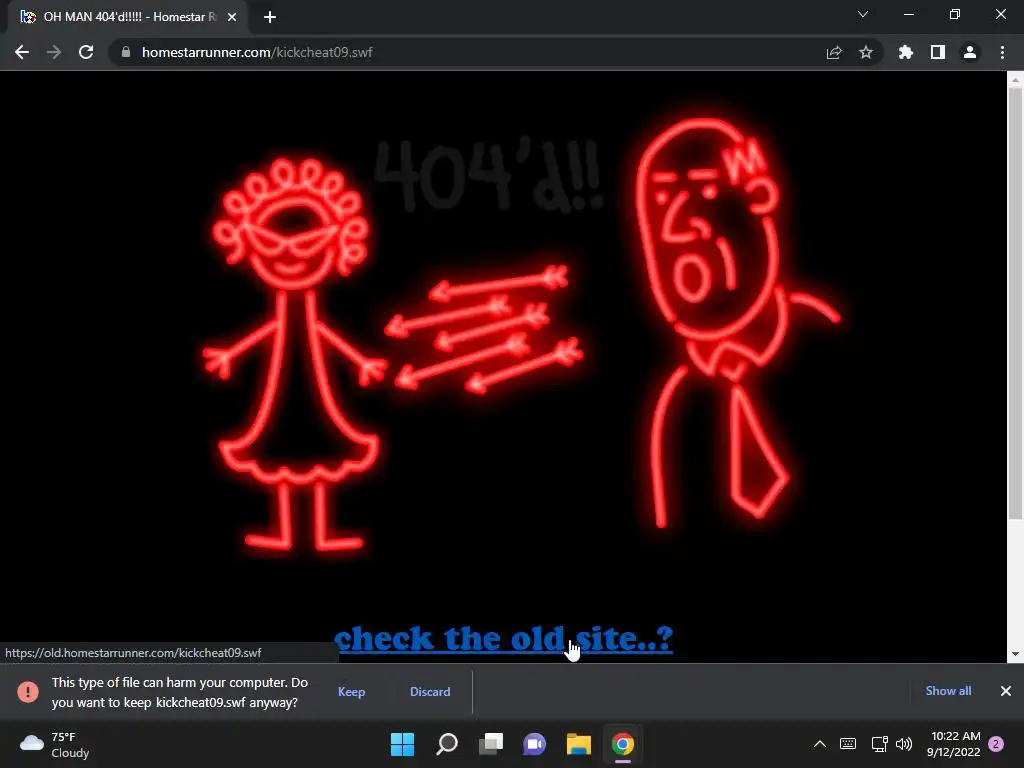
Task: Open the notifications badge
Action: click(x=996, y=744)
